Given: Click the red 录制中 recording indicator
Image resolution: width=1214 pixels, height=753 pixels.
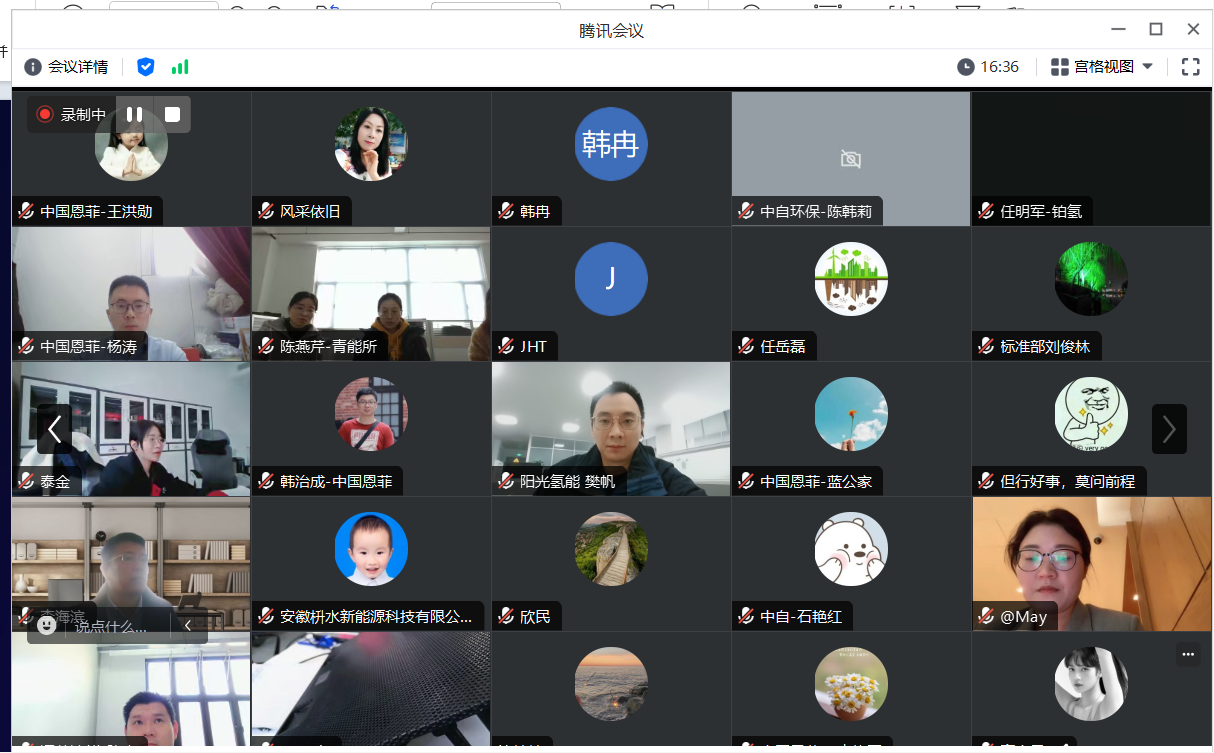Looking at the screenshot, I should (45, 115).
